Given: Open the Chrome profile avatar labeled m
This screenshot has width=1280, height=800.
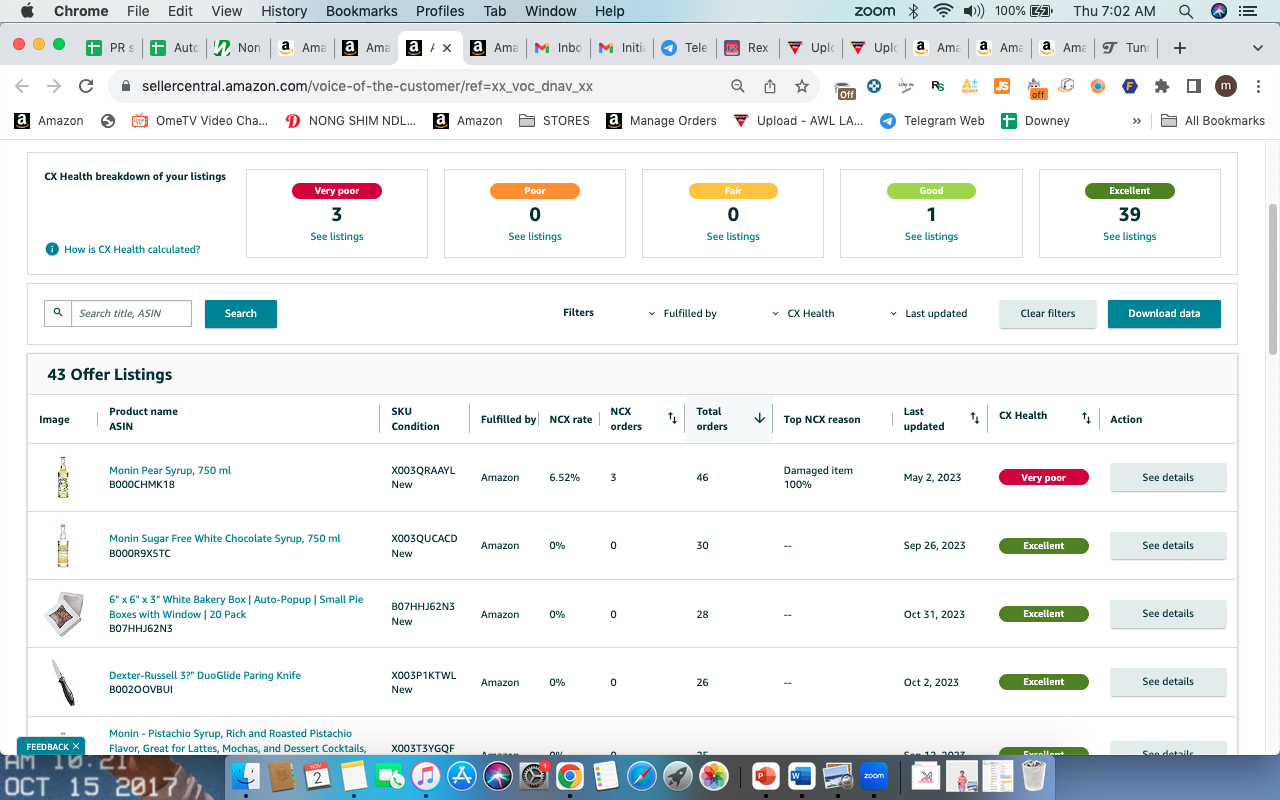Looking at the screenshot, I should click(1226, 86).
